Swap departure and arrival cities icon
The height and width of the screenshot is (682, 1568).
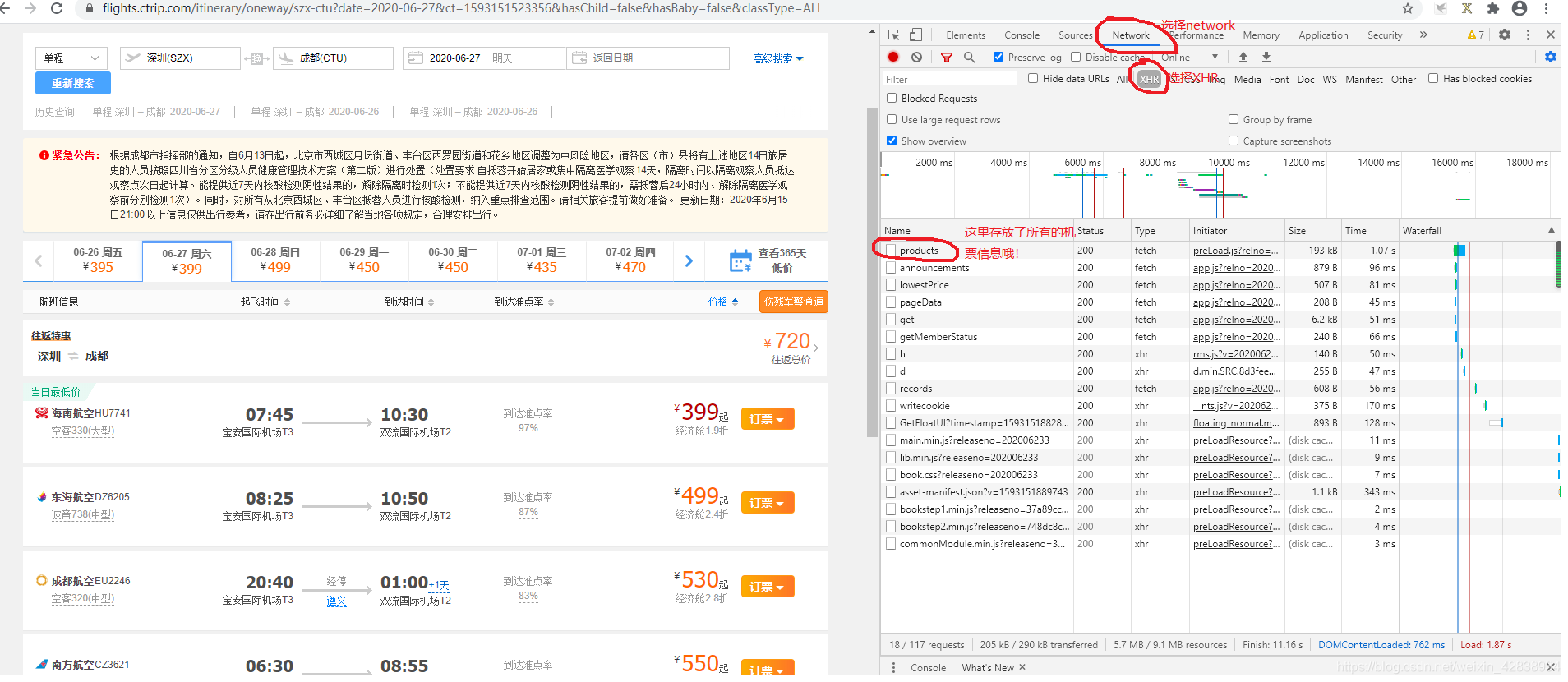click(x=256, y=58)
